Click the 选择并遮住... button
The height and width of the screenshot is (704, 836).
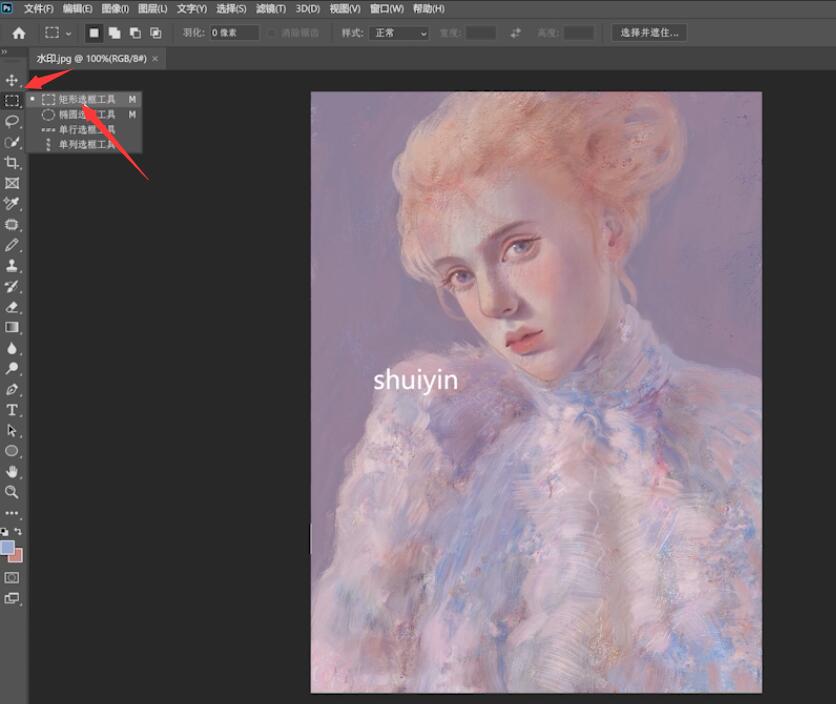pyautogui.click(x=649, y=33)
